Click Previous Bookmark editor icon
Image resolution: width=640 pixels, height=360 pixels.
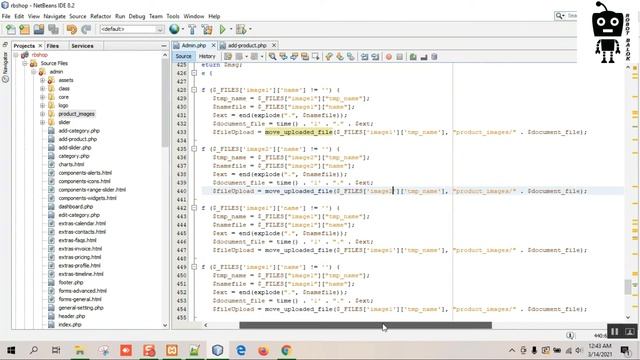click(329, 57)
